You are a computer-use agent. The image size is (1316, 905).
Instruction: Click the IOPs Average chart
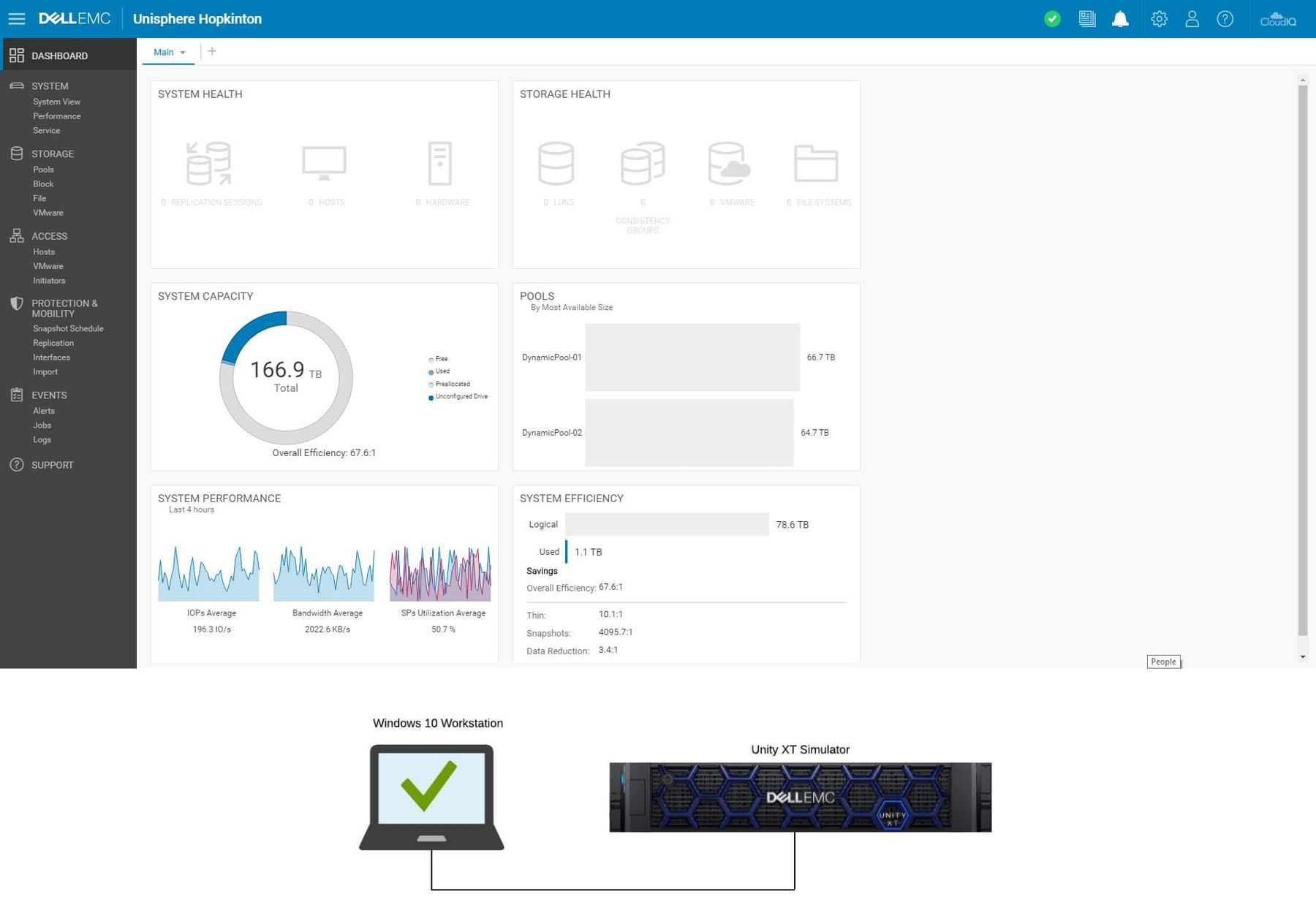(208, 574)
